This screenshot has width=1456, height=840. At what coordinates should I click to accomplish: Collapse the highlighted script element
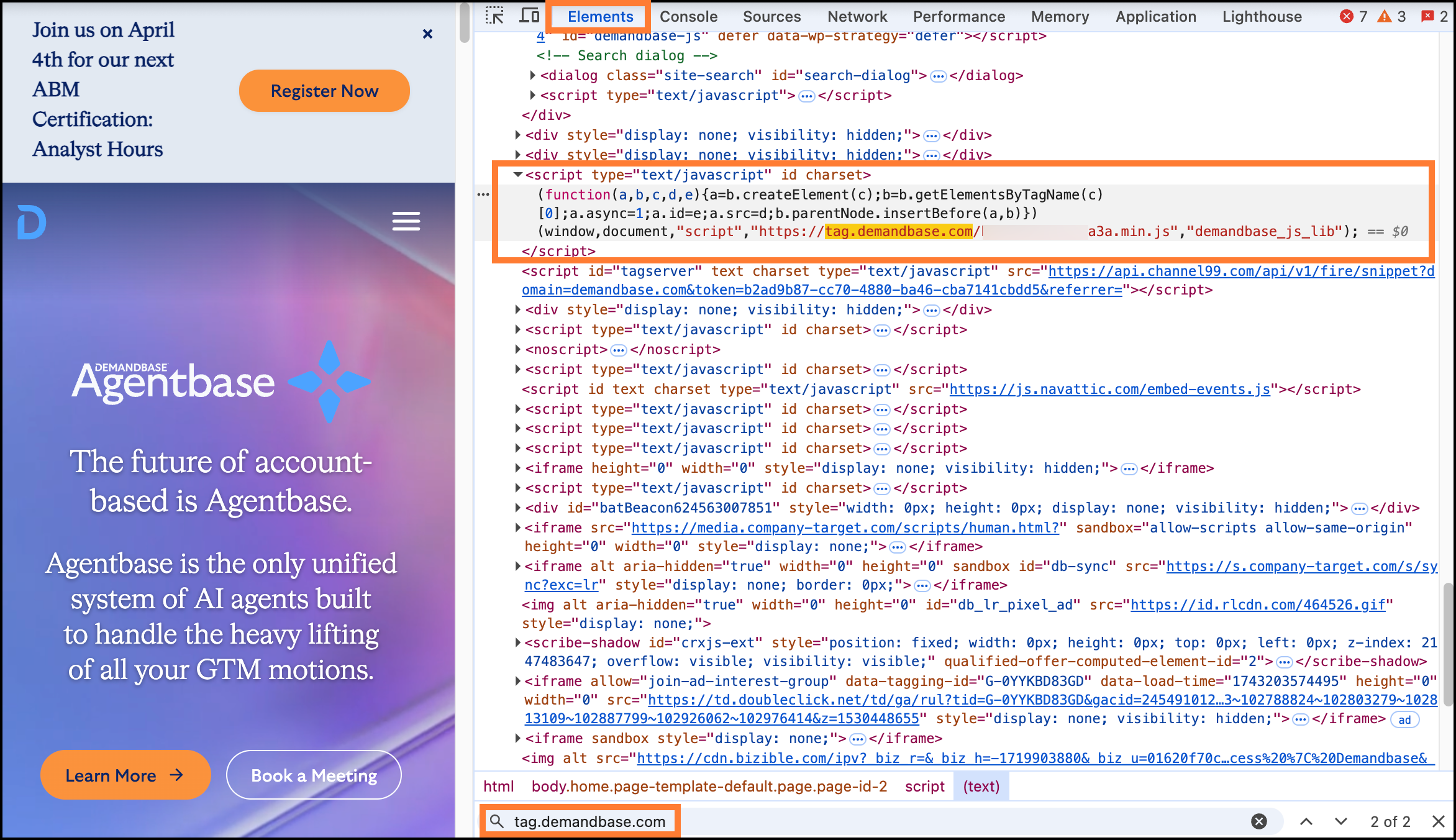point(517,175)
